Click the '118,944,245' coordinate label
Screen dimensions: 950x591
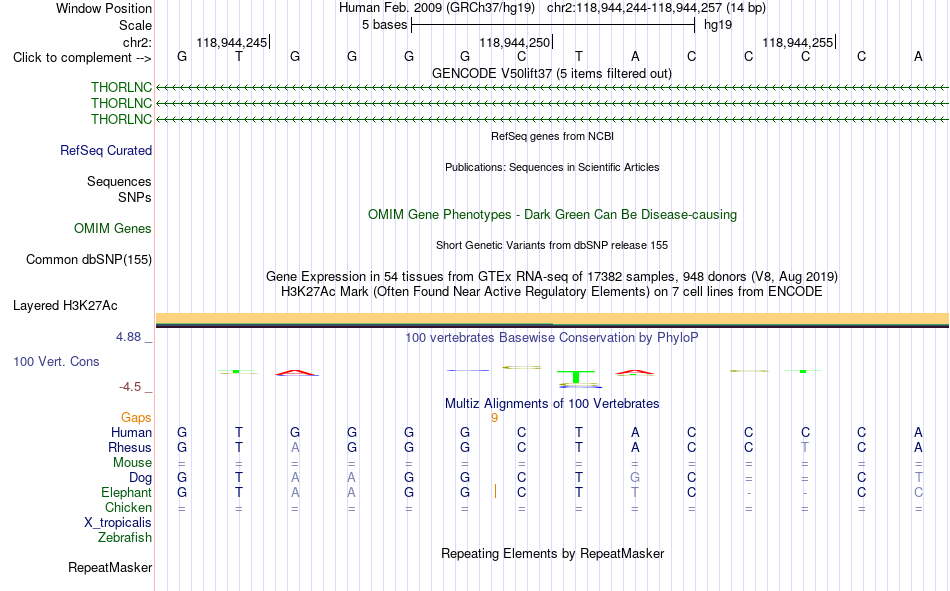coord(231,42)
